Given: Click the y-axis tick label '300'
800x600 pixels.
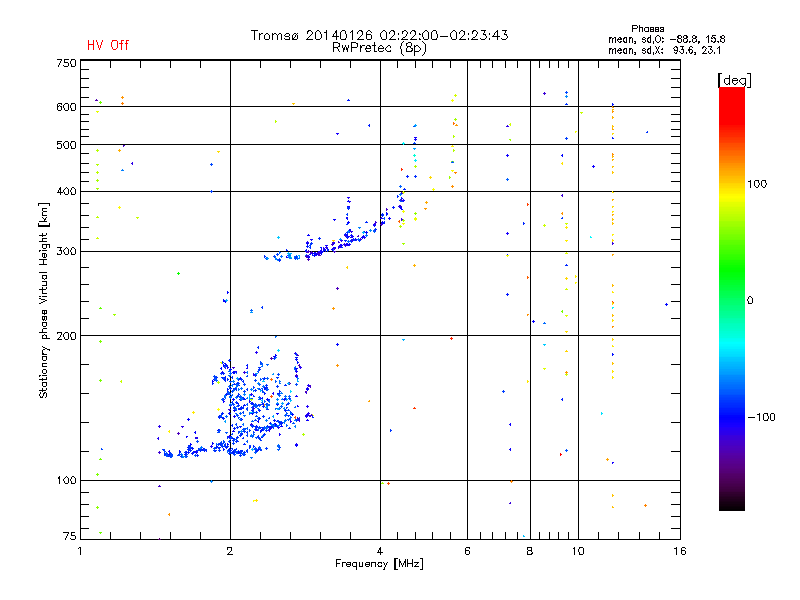Looking at the screenshot, I should click(x=66, y=252).
